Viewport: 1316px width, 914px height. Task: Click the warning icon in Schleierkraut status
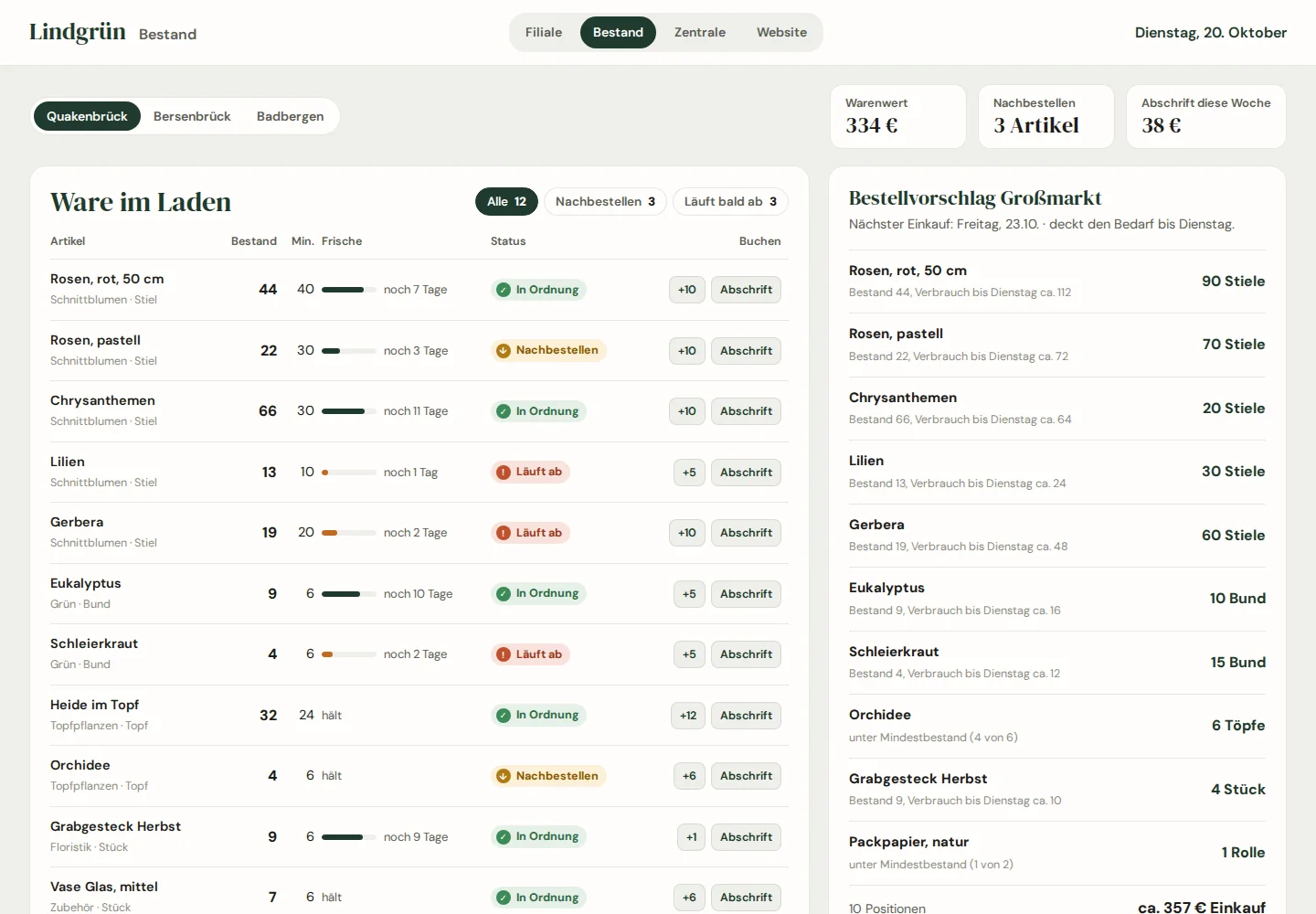point(503,654)
